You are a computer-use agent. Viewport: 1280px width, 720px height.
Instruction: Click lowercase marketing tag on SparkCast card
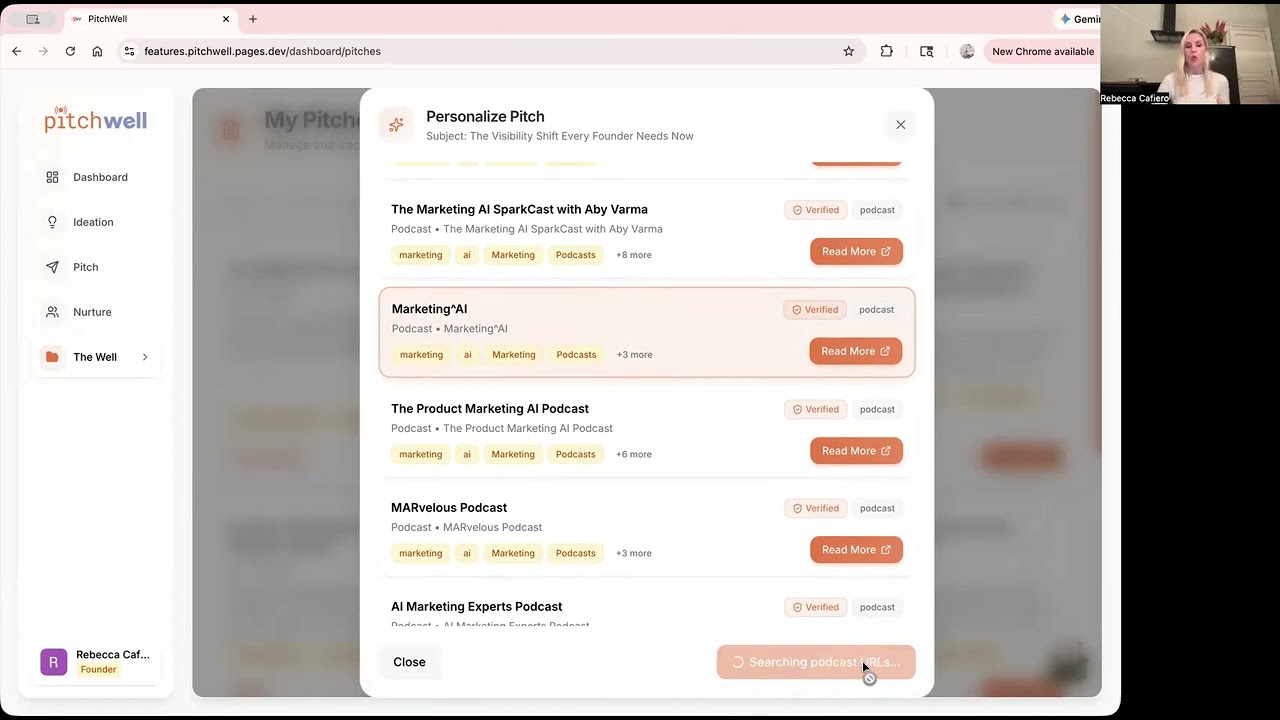pos(420,255)
